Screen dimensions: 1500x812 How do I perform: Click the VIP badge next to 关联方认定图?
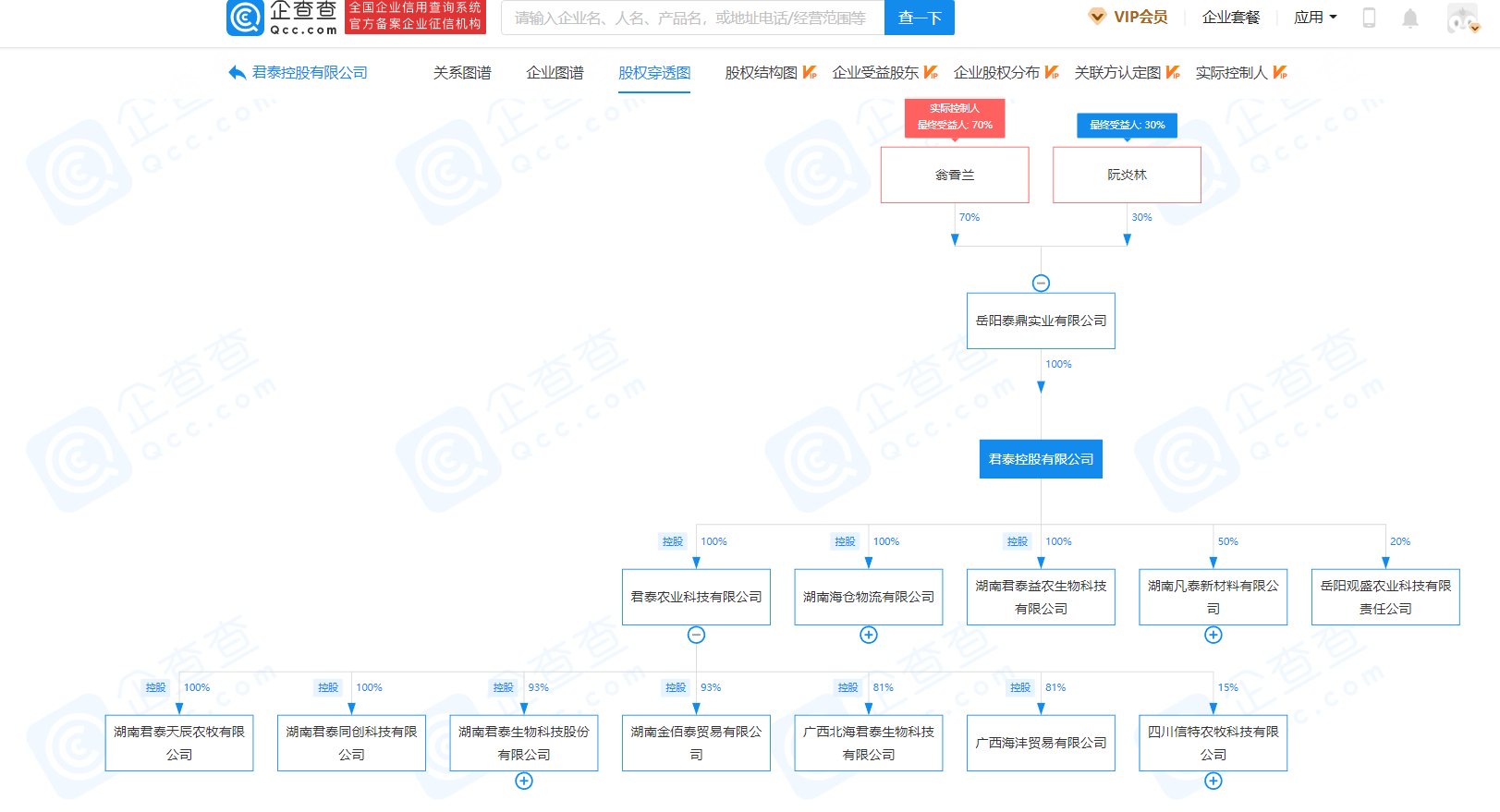(x=1173, y=72)
